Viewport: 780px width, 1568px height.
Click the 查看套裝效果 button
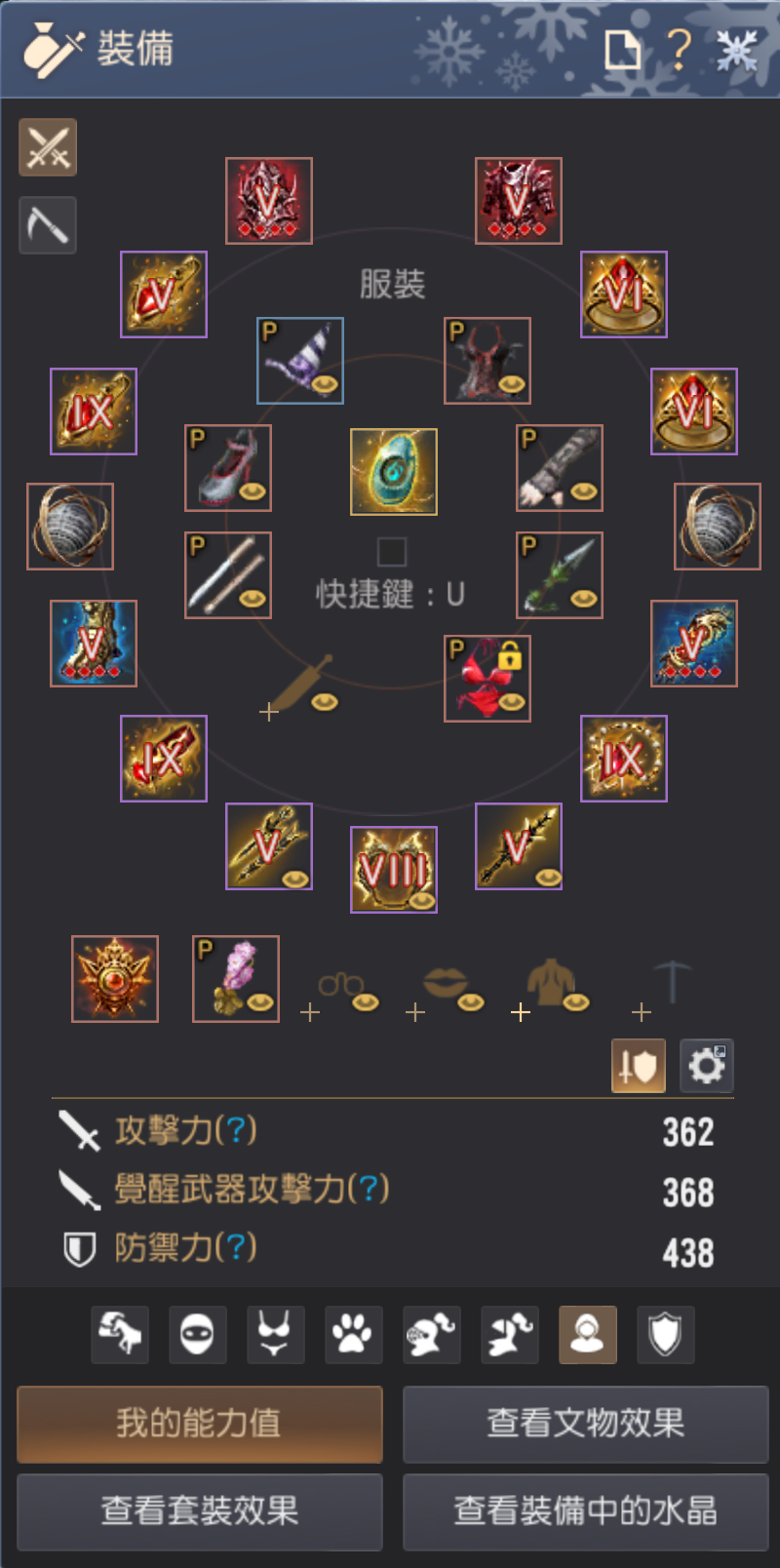[x=200, y=1511]
